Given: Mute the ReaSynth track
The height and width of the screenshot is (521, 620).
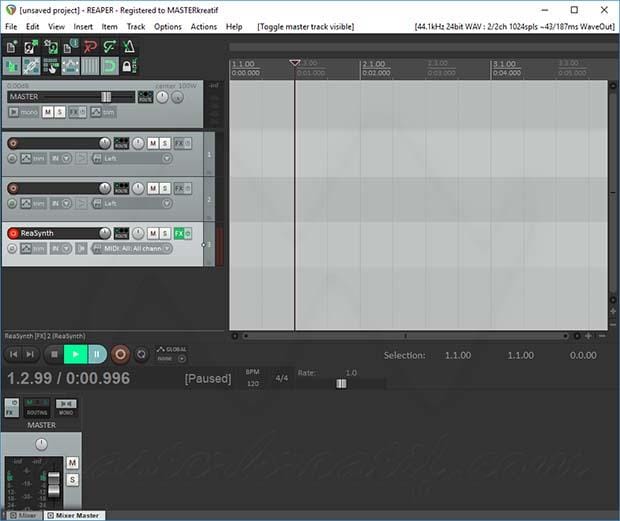Looking at the screenshot, I should 152,233.
